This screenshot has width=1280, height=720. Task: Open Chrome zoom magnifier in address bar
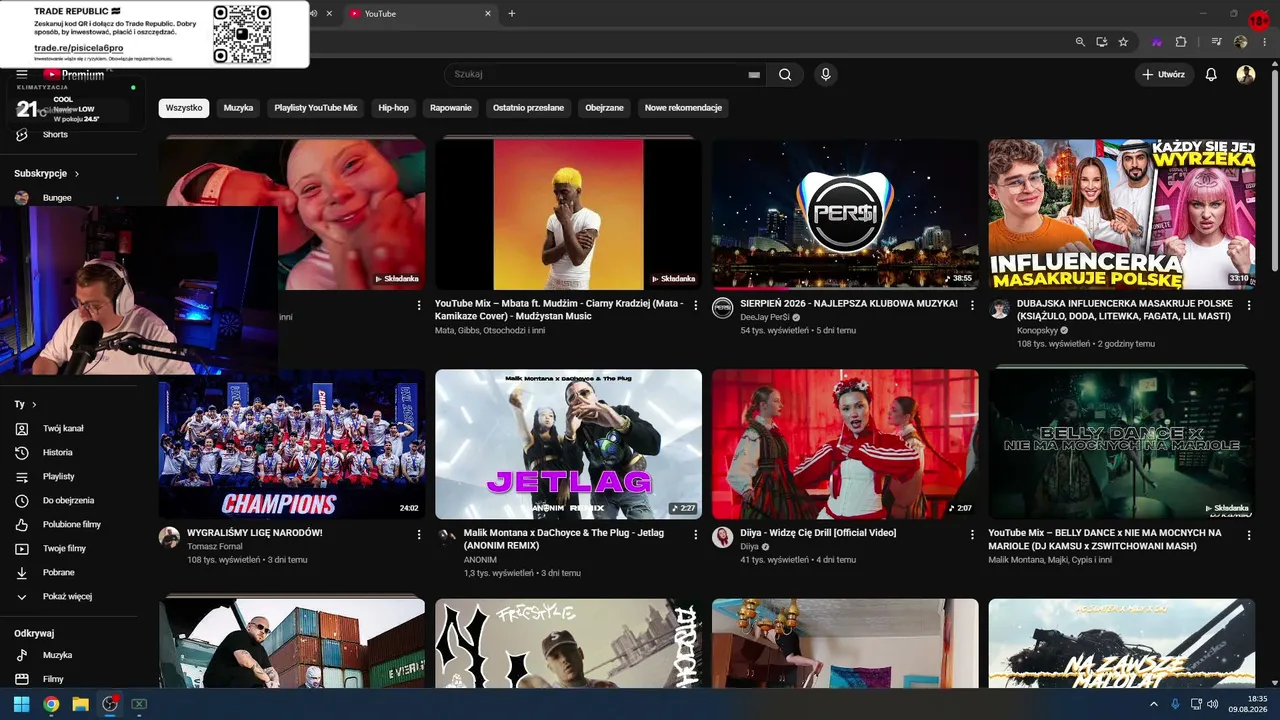coord(1080,42)
